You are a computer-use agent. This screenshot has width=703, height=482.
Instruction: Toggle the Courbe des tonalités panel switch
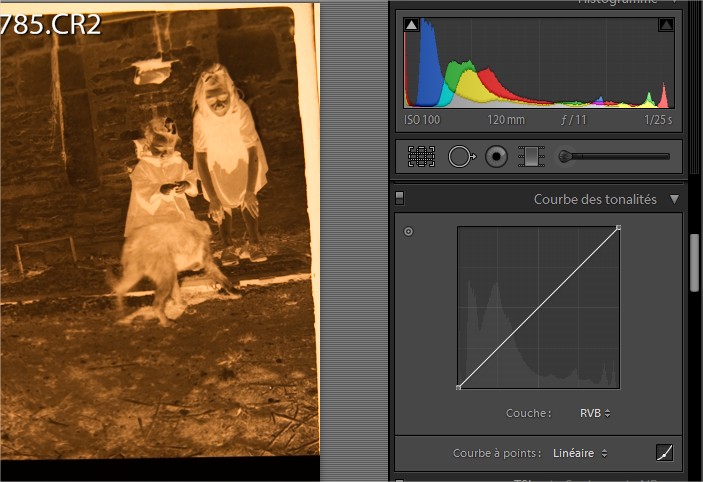[x=400, y=198]
